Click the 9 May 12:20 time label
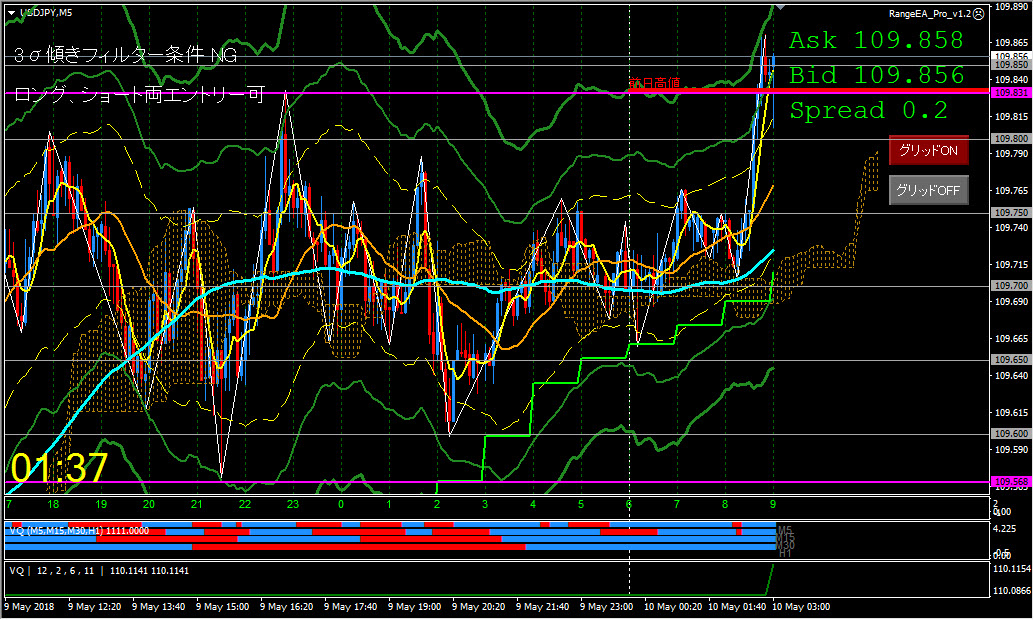This screenshot has width=1034, height=620. coord(94,607)
